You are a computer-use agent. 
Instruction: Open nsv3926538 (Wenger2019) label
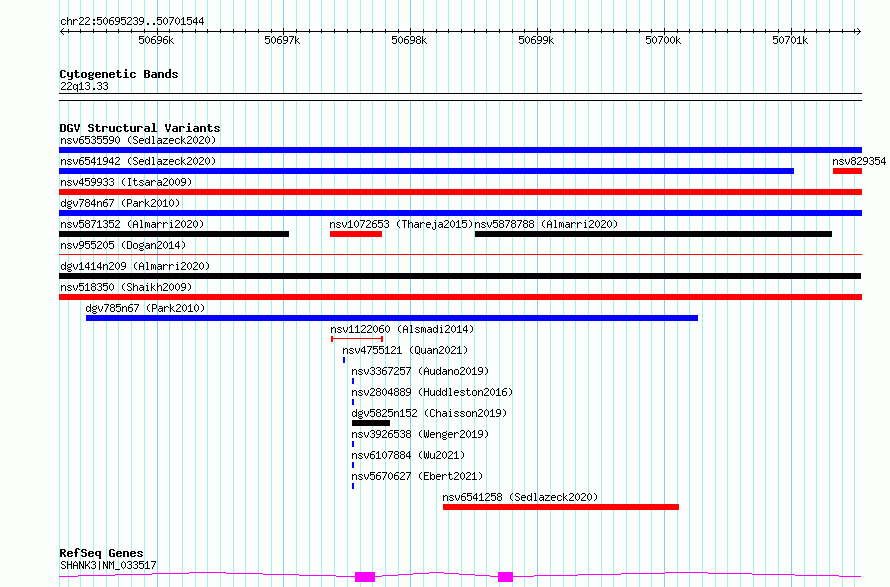(x=420, y=434)
